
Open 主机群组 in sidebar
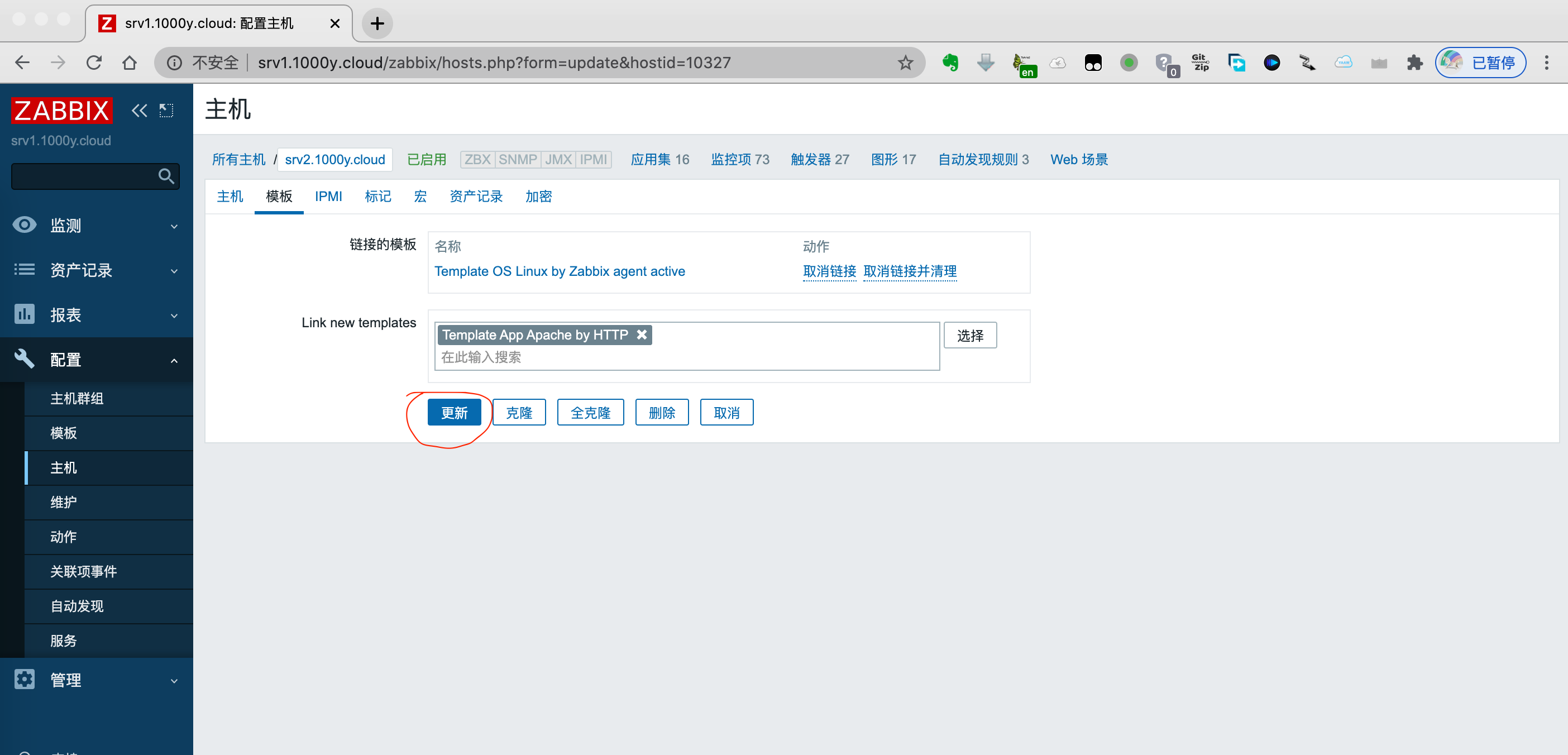[x=108, y=399]
